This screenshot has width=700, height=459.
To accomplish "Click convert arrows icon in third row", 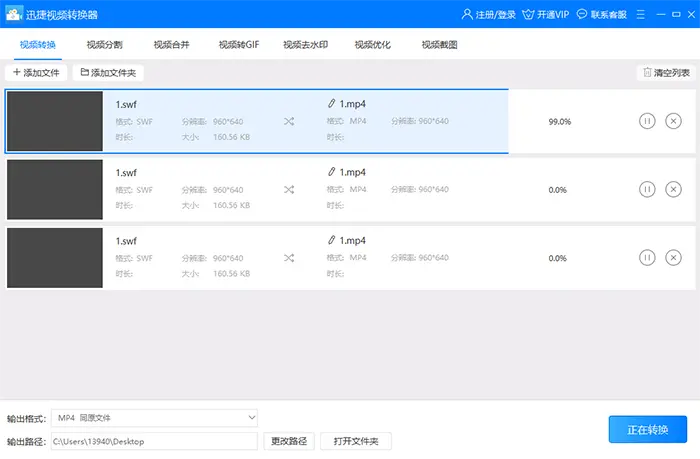I will pyautogui.click(x=289, y=258).
